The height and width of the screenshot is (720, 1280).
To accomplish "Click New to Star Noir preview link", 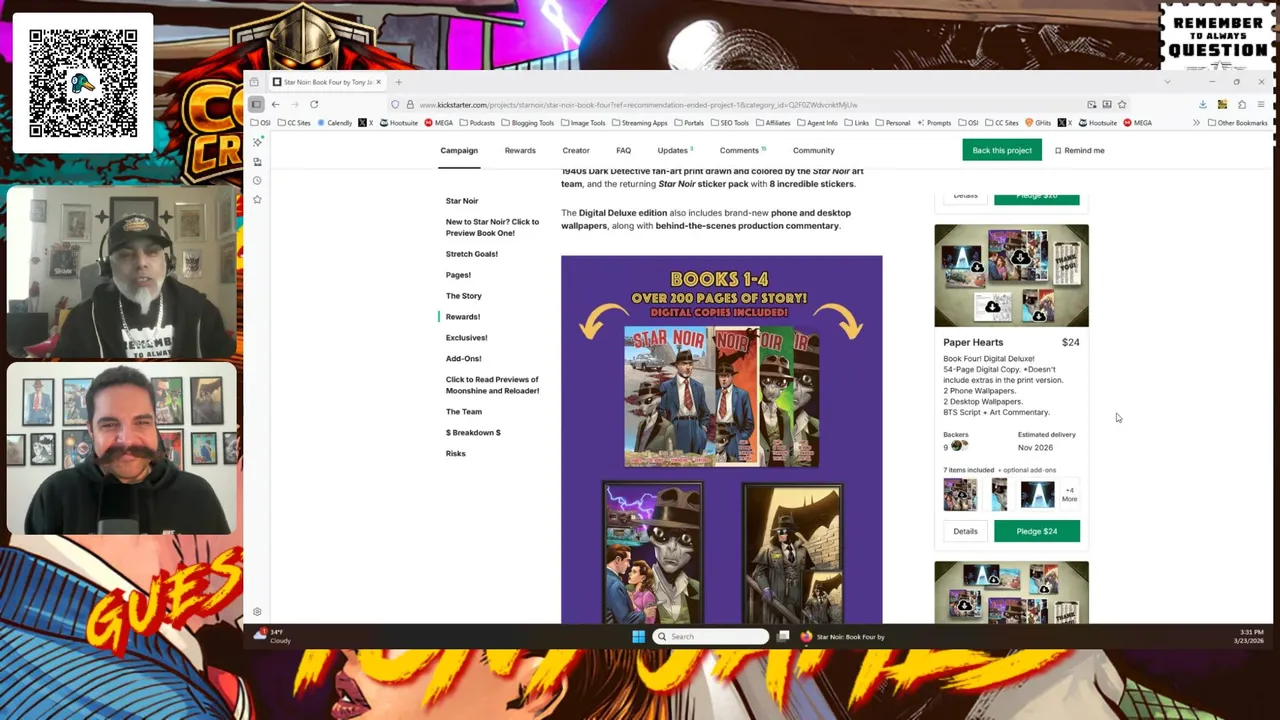I will (x=492, y=228).
